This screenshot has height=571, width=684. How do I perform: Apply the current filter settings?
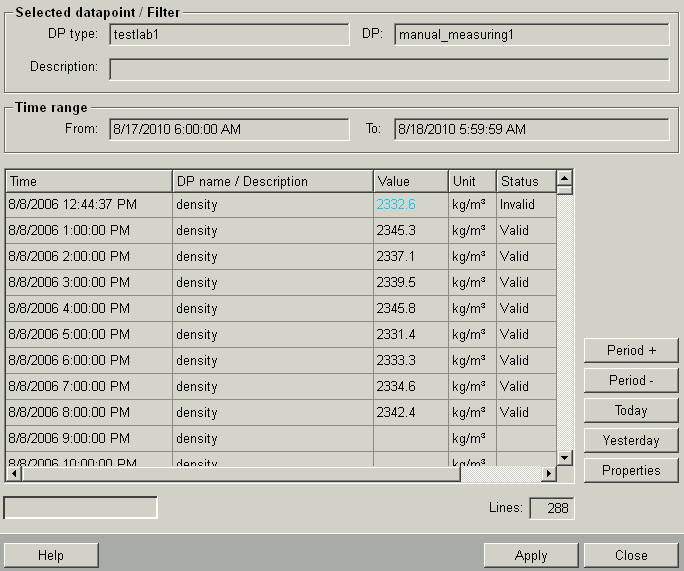pos(531,556)
